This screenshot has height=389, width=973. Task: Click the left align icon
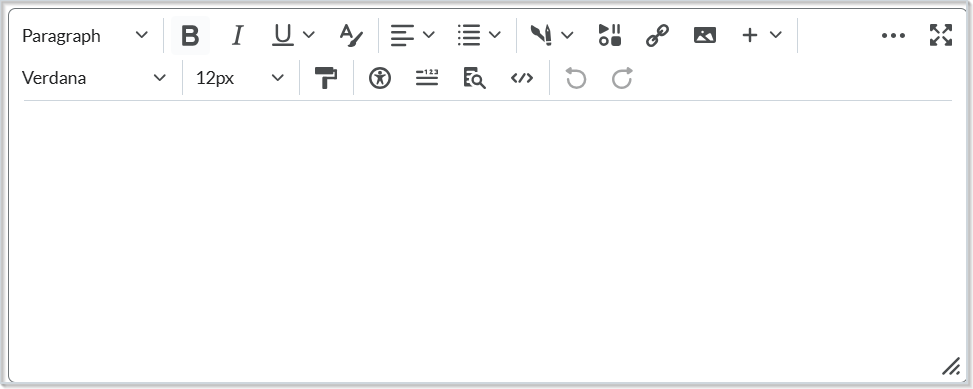pos(402,35)
